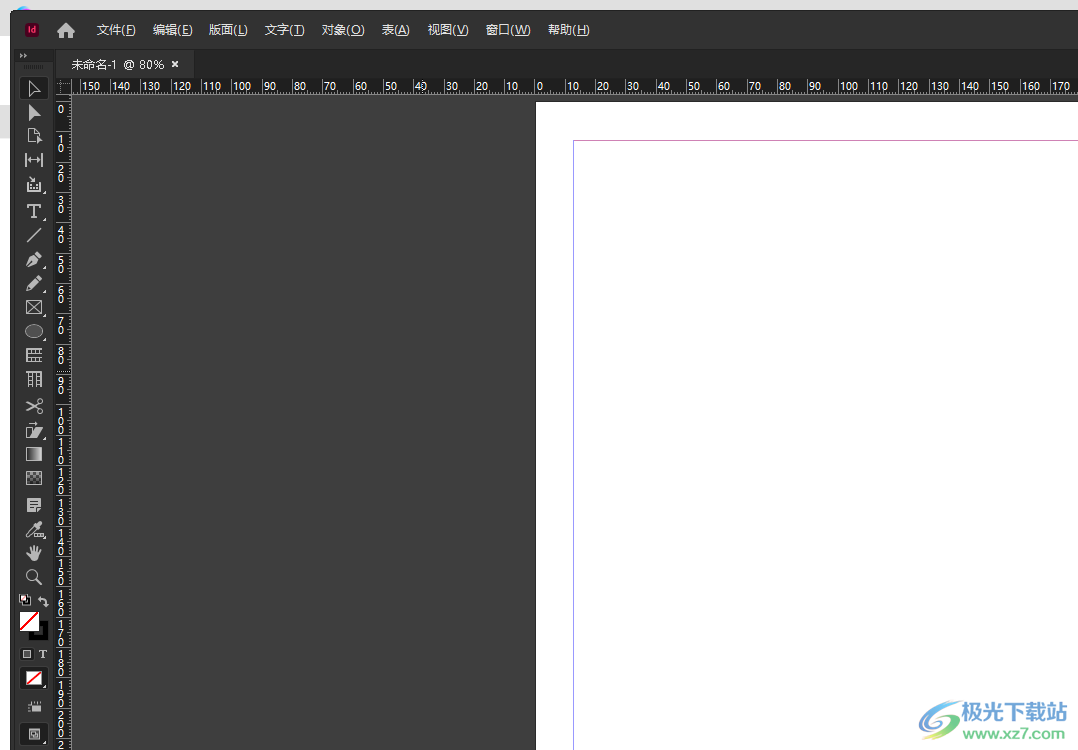
Task: Select the Gradient Swatch tool
Action: (x=34, y=454)
